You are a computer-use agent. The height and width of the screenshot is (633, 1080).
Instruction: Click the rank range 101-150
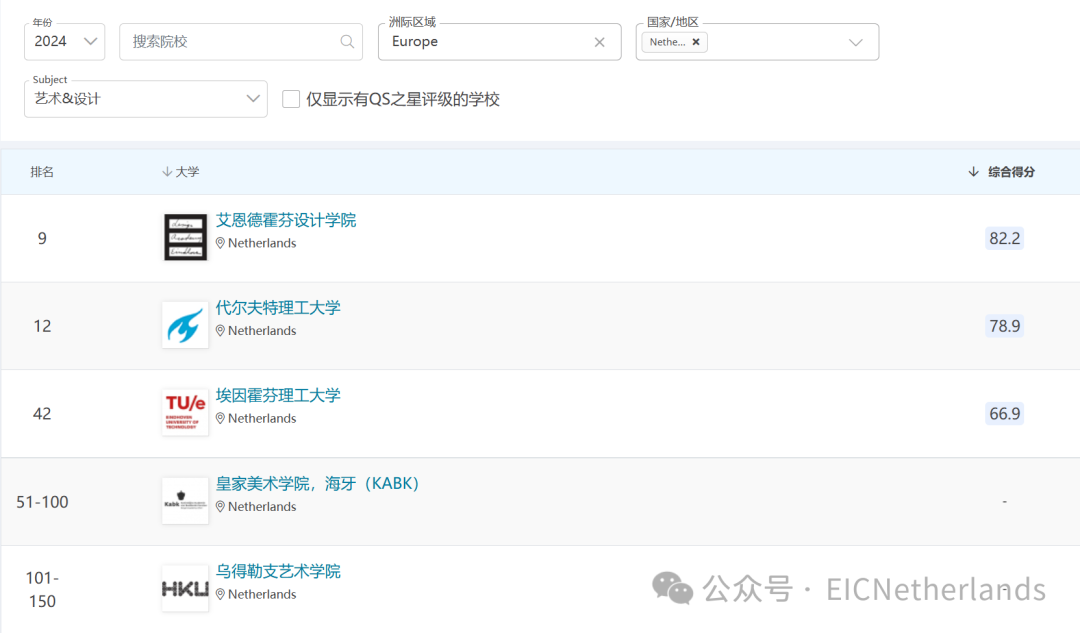42,589
